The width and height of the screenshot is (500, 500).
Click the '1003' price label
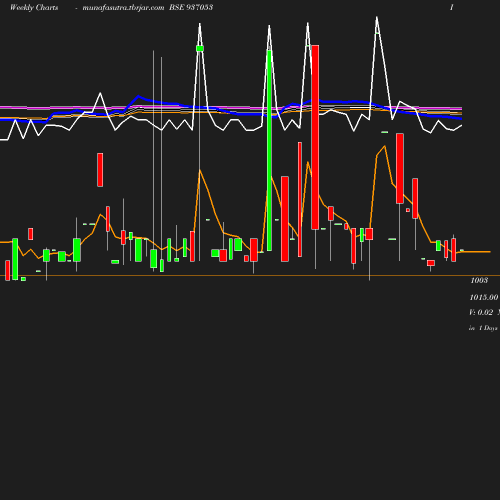[479, 280]
